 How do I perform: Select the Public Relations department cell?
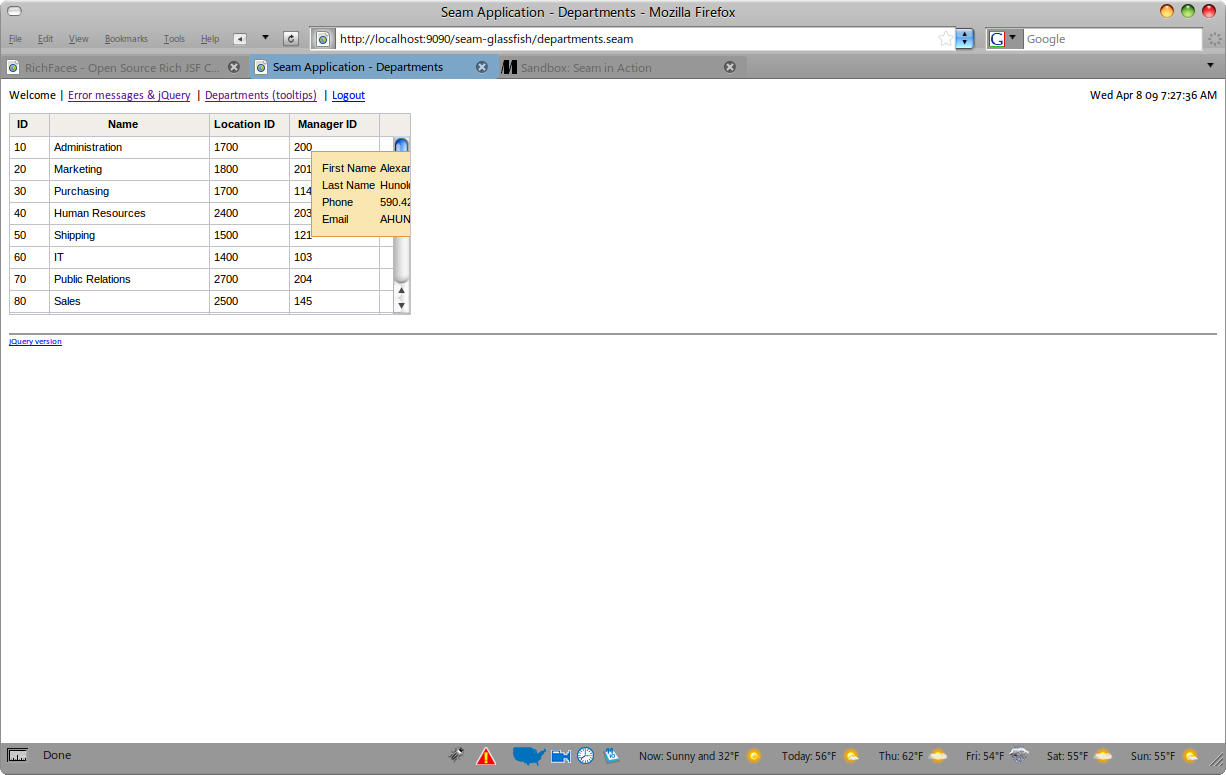click(x=129, y=279)
